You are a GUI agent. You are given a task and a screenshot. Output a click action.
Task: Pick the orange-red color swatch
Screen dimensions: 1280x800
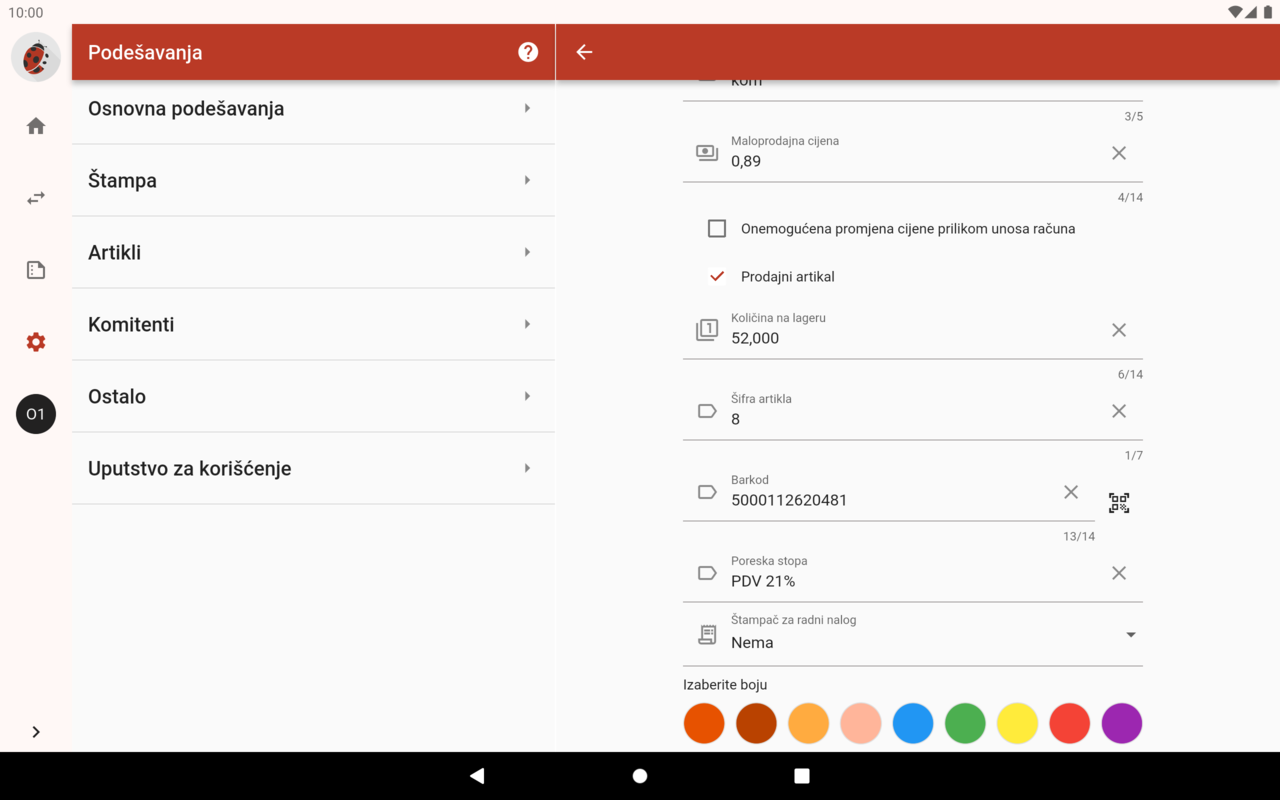(x=704, y=723)
